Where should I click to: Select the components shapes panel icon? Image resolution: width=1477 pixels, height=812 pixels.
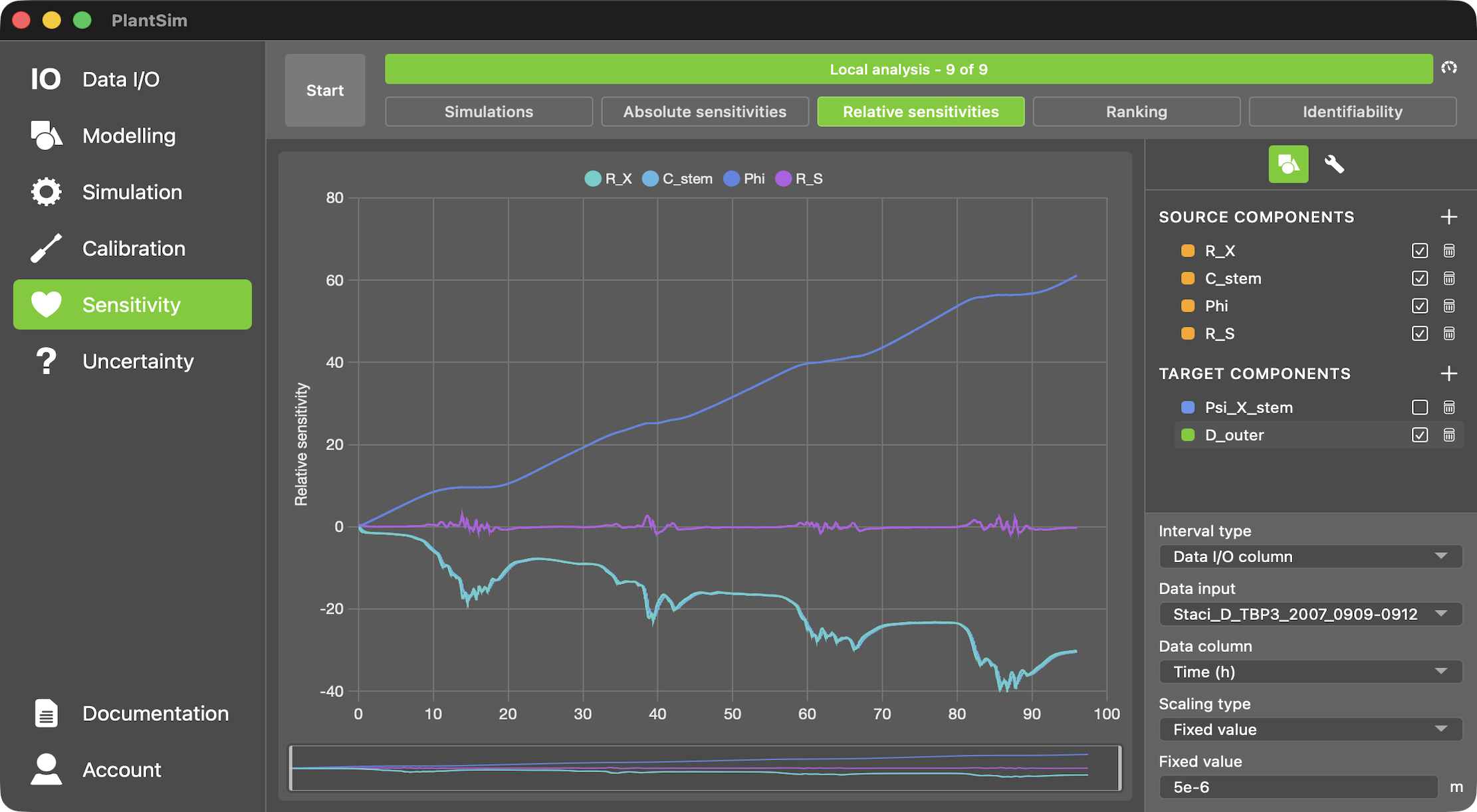[1288, 164]
